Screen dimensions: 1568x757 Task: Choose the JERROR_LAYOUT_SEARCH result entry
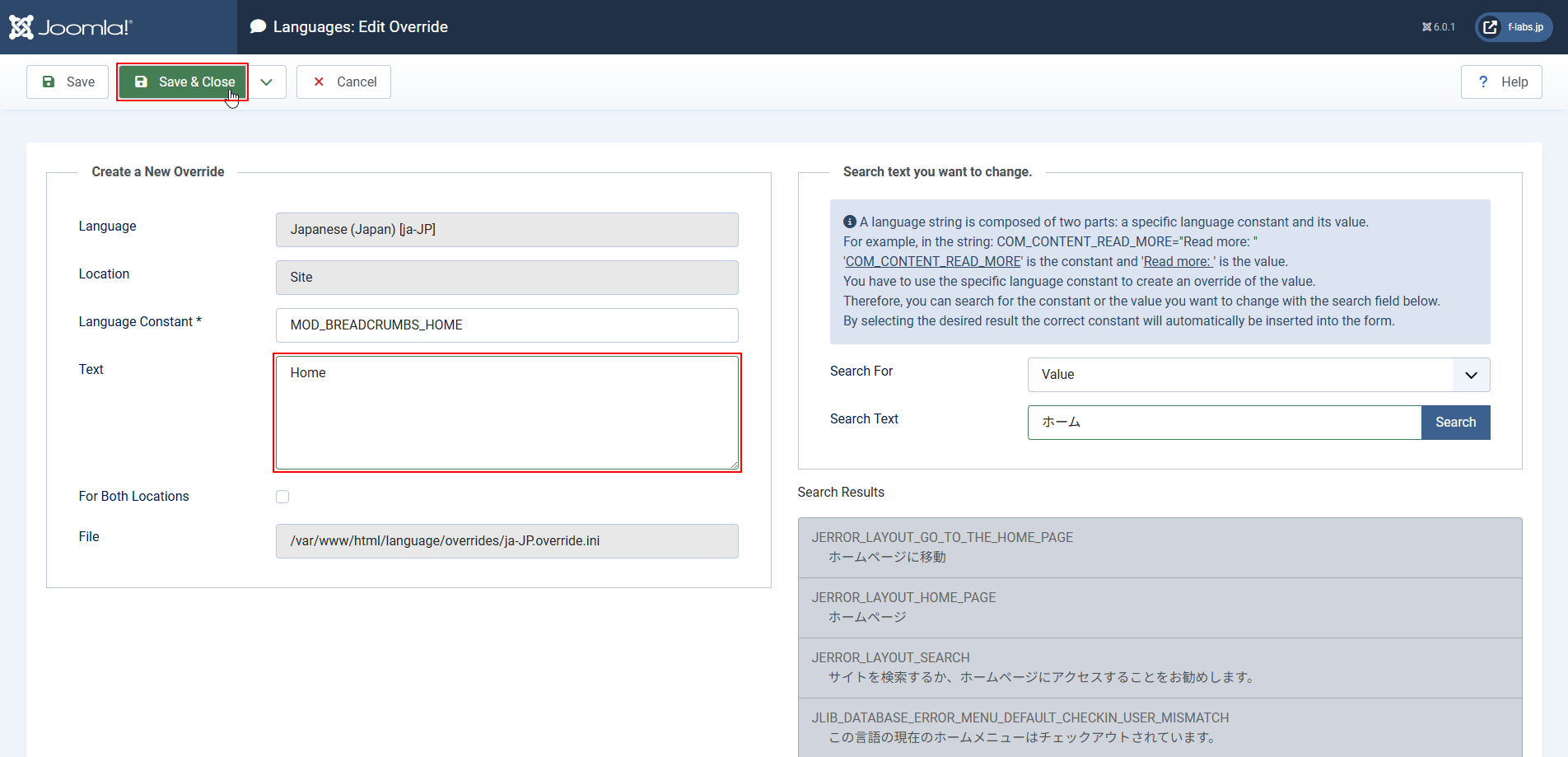1160,667
